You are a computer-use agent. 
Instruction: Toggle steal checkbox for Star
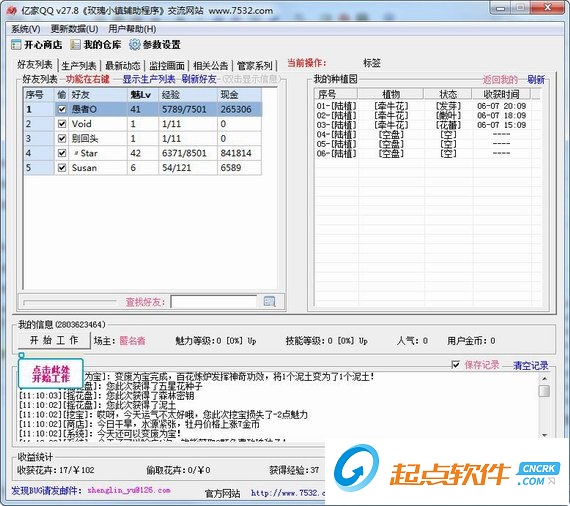(62, 153)
